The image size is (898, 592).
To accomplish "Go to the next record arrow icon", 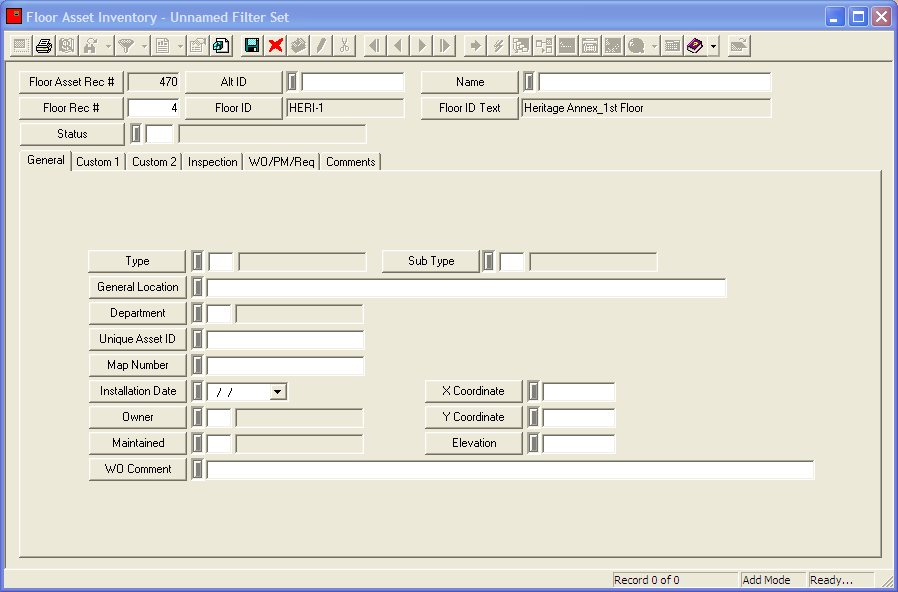I will click(422, 46).
